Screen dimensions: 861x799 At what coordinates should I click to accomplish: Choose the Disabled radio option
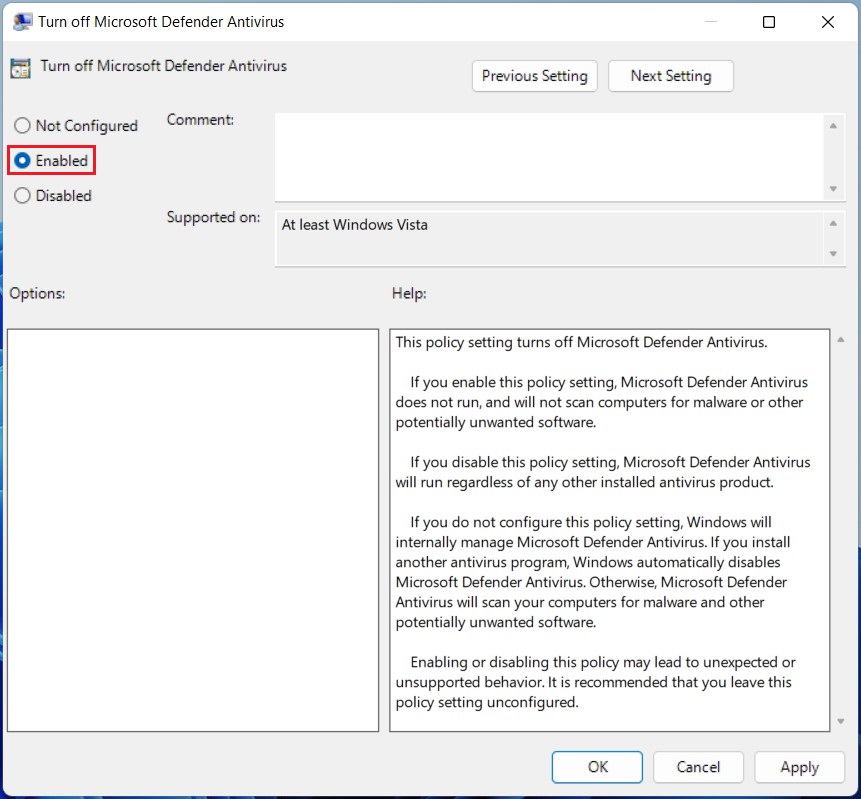pyautogui.click(x=53, y=195)
